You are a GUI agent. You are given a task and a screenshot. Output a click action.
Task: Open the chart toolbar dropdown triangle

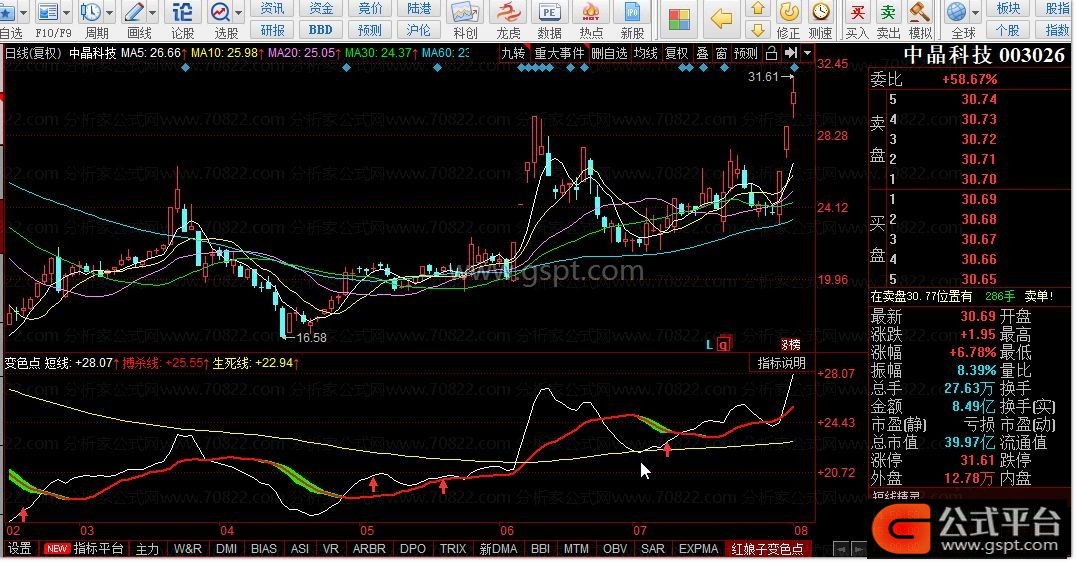tap(808, 53)
